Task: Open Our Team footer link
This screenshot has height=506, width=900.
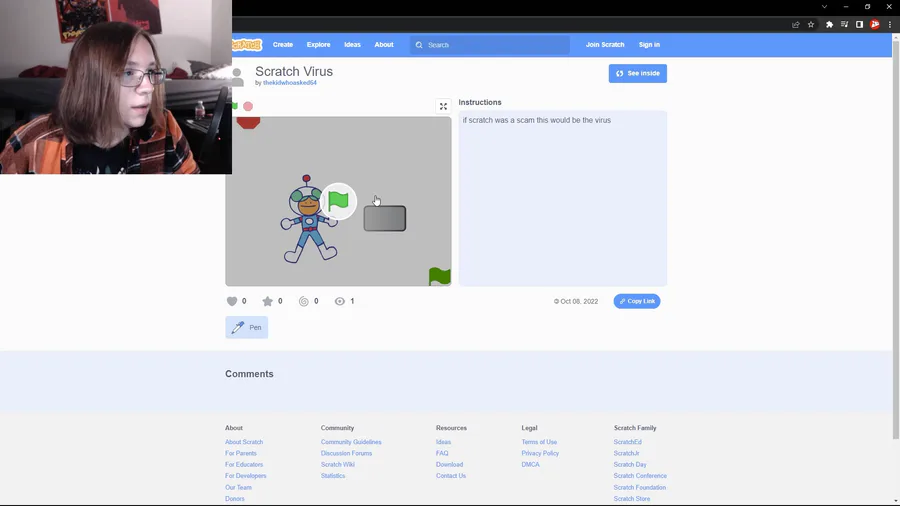Action: pos(238,488)
